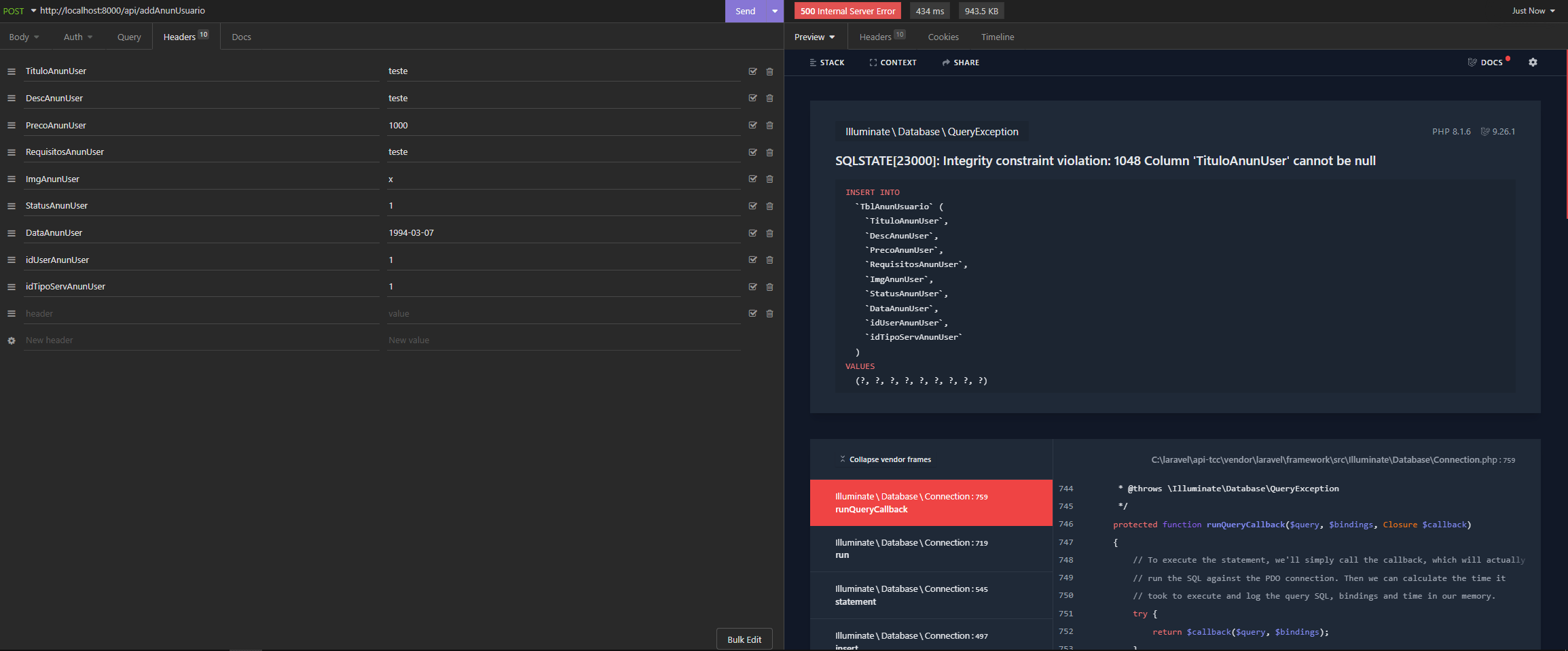Open the error page settings gear

click(x=1533, y=62)
